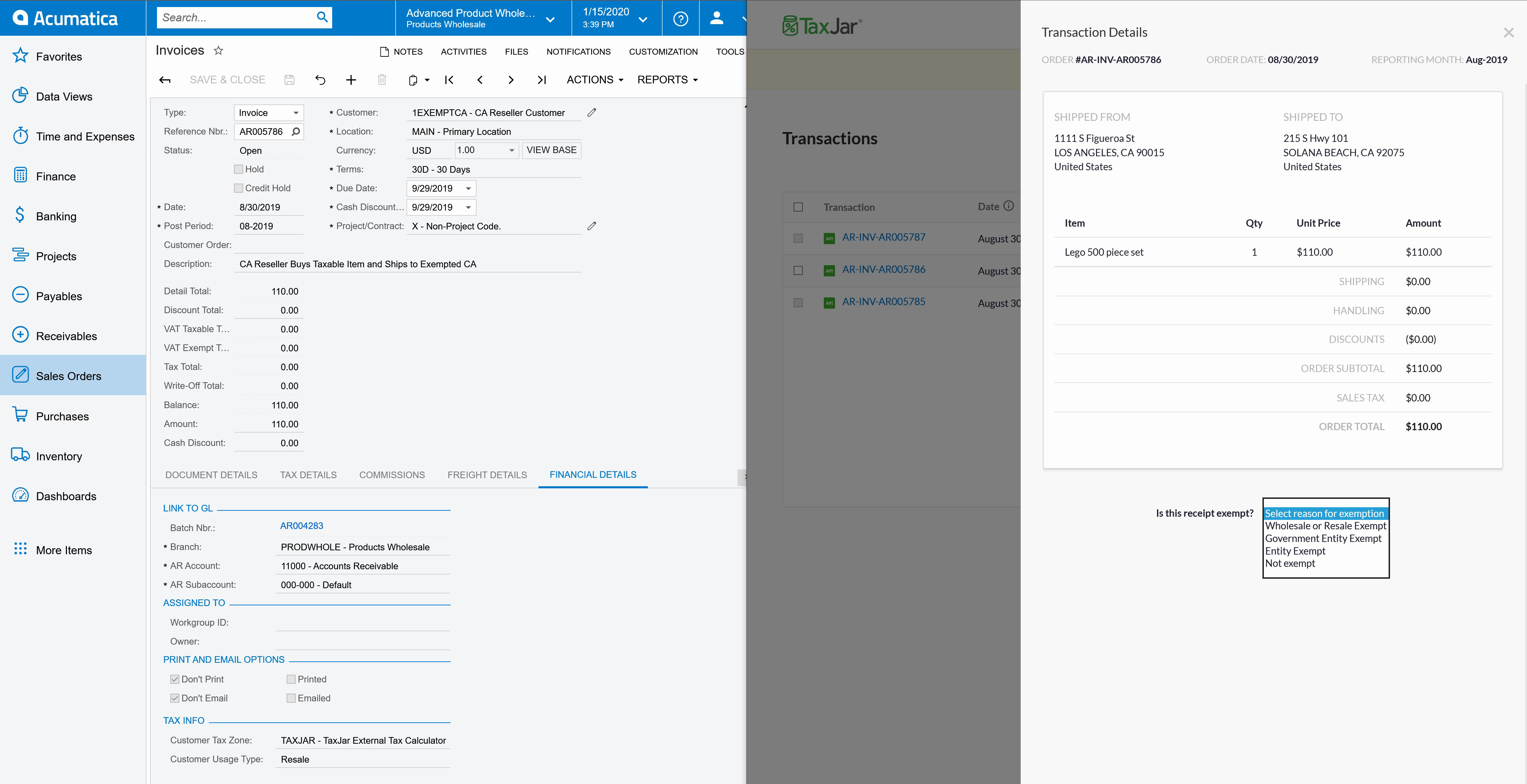
Task: Open the clipboard paste icon menu
Action: (x=418, y=80)
